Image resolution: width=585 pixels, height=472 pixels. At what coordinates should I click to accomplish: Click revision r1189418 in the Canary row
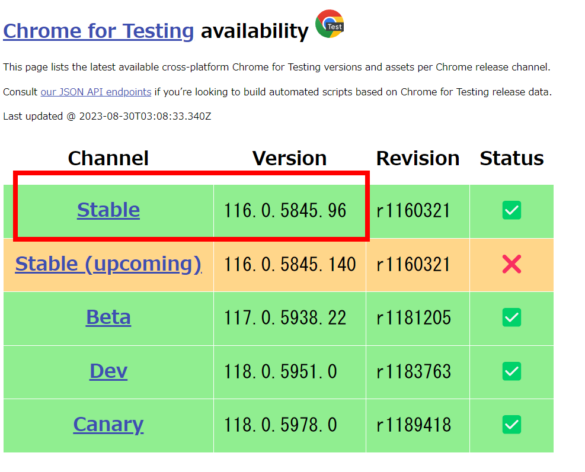click(x=414, y=425)
